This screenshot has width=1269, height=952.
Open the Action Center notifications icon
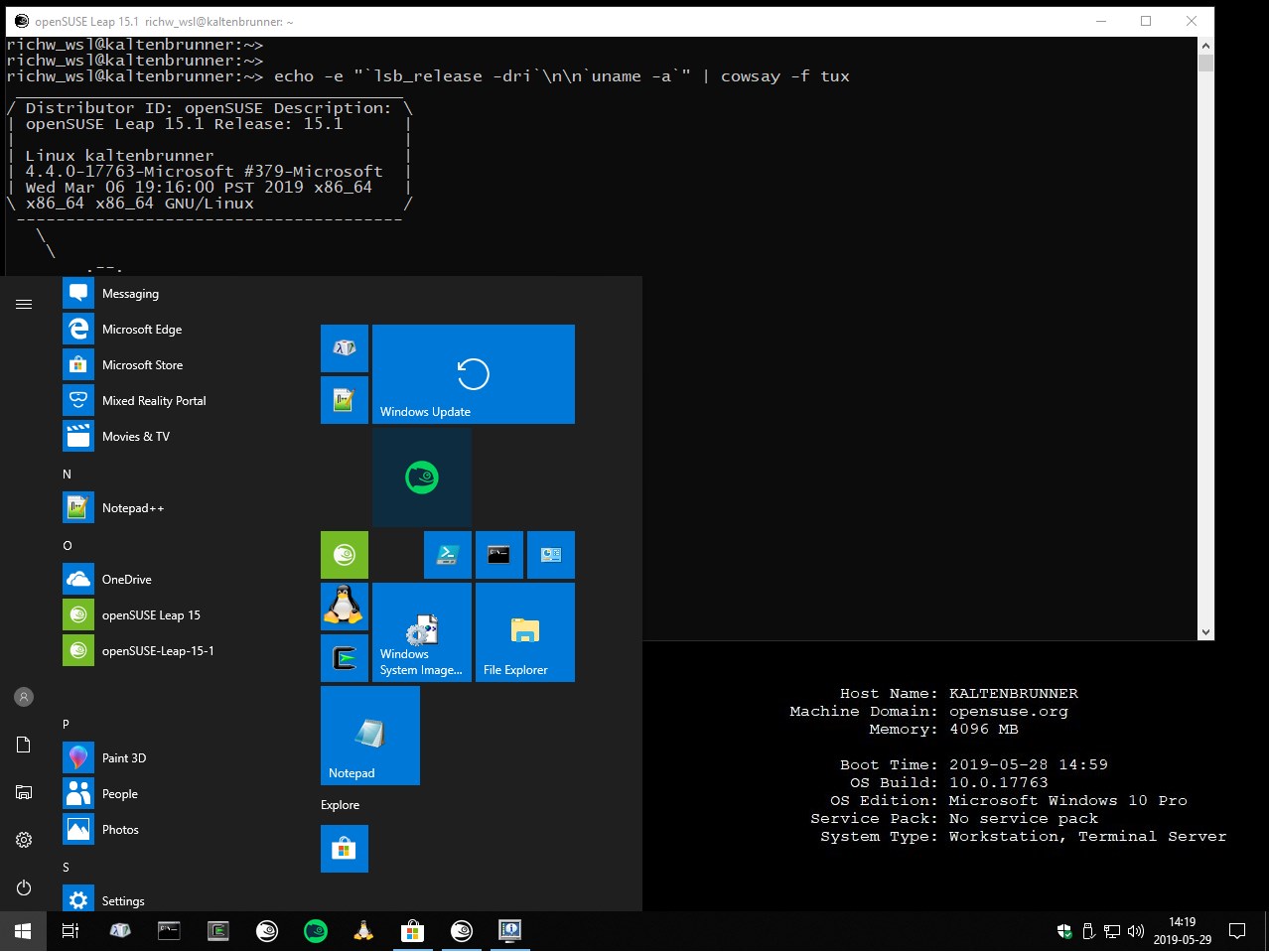tap(1237, 931)
